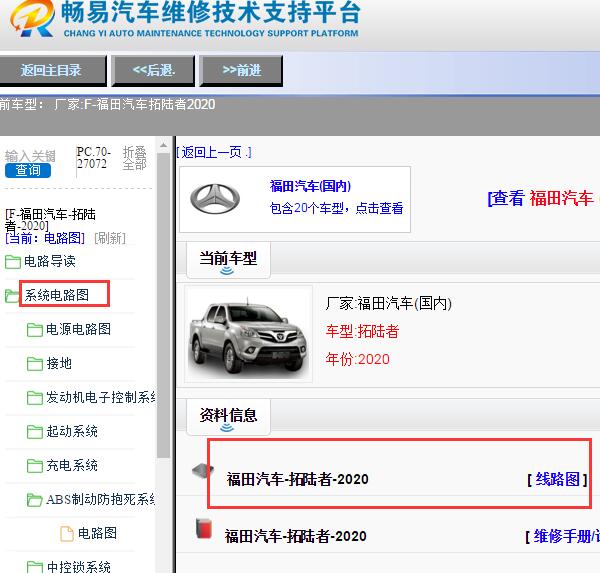This screenshot has width=600, height=573.
Task: Open the [维修手册 link
Action: tap(562, 536)
